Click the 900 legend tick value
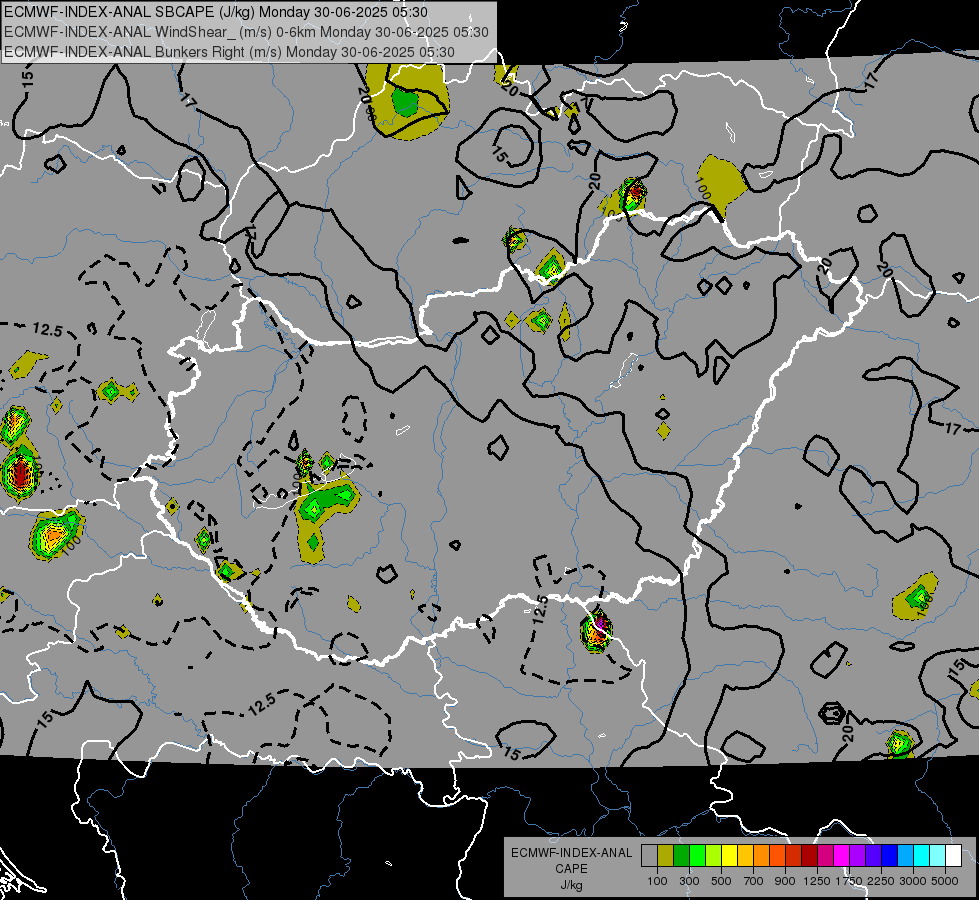The height and width of the screenshot is (900, 979). pos(785,881)
